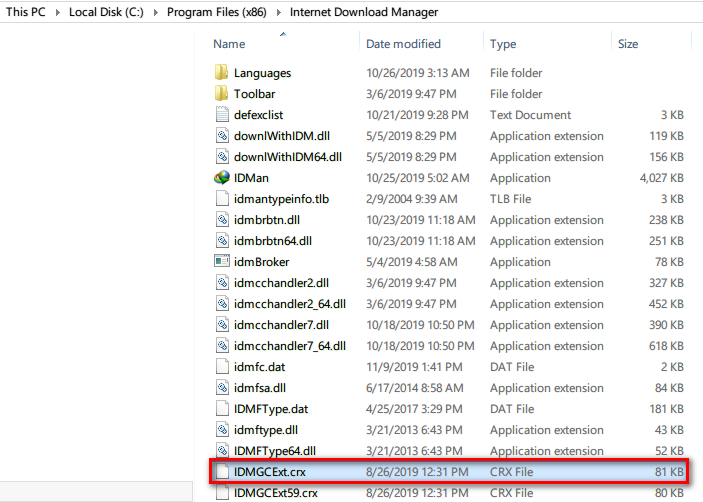Select the idmcchandler2.dll file icon
This screenshot has height=502, width=703.
point(222,282)
